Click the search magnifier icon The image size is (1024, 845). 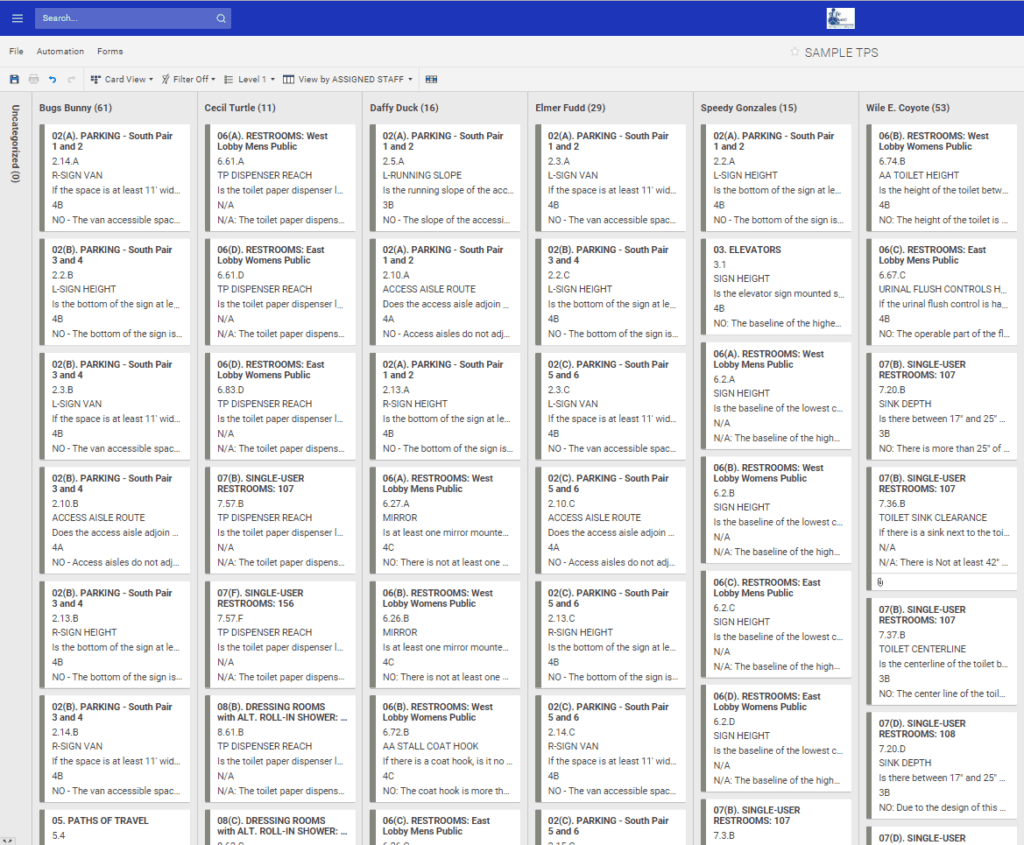221,18
